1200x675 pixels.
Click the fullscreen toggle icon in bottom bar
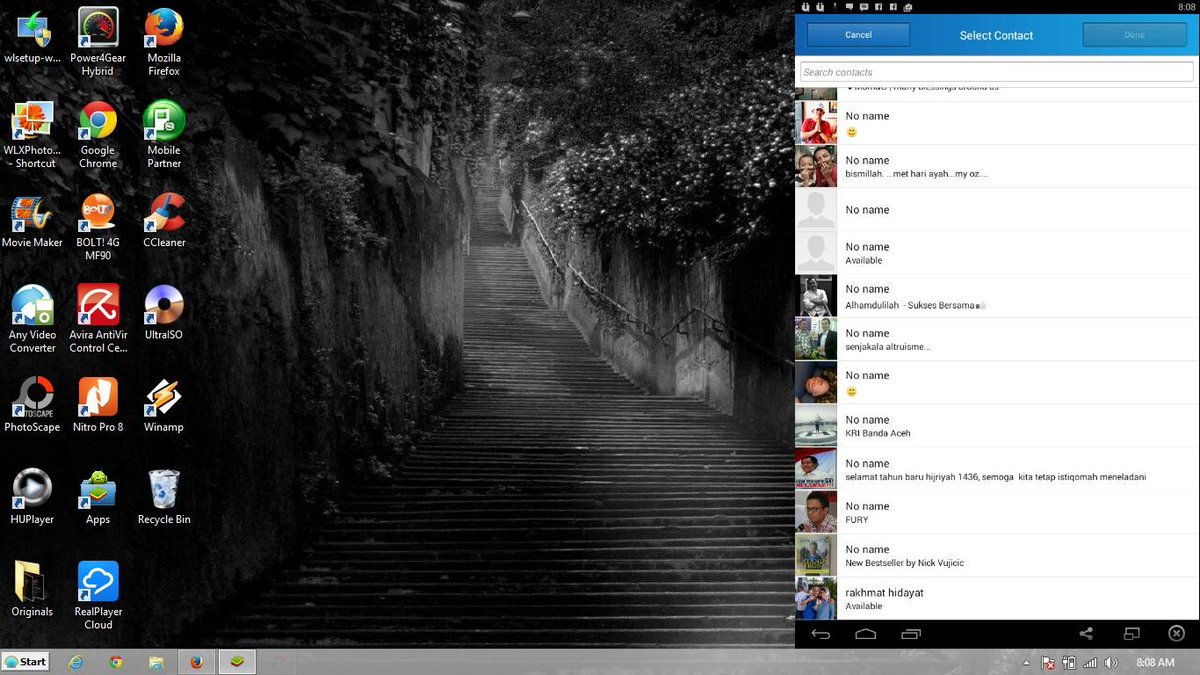click(1131, 634)
